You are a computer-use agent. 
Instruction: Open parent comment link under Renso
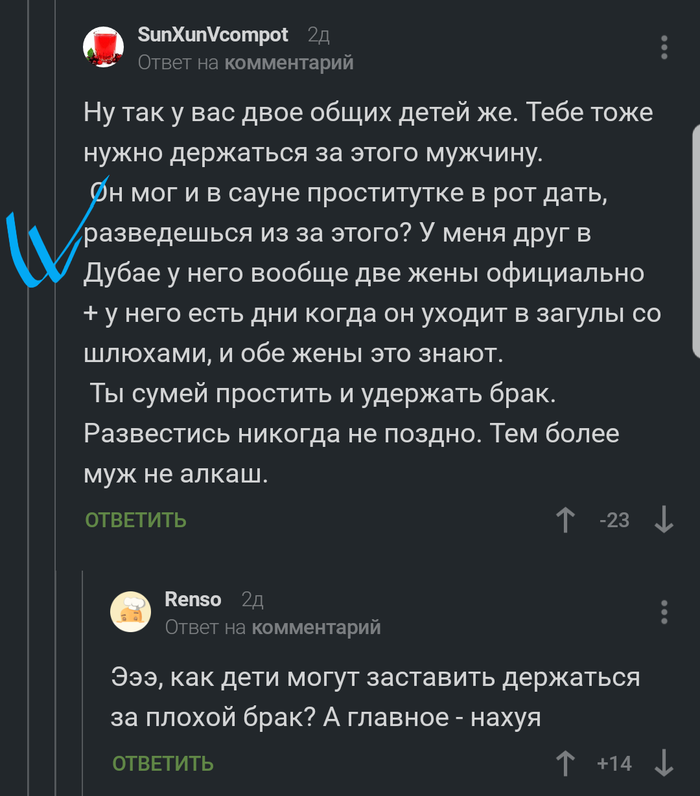[316, 628]
